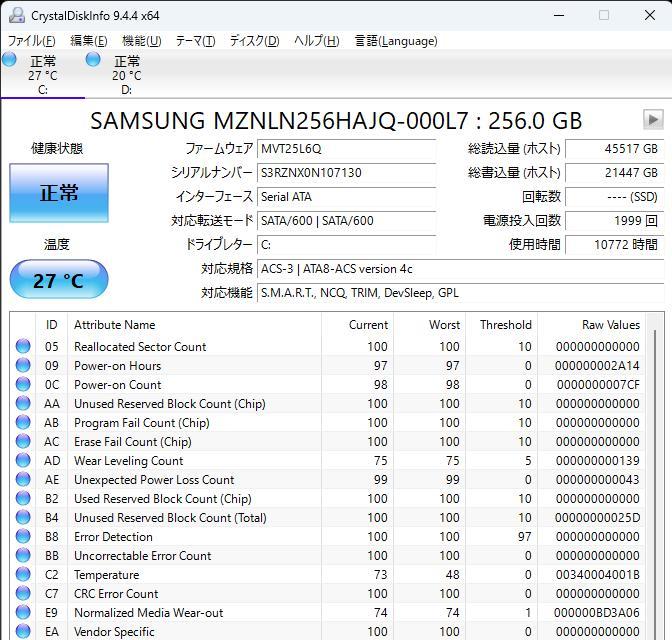Select the C: drive tab
This screenshot has width=672, height=640.
click(43, 75)
